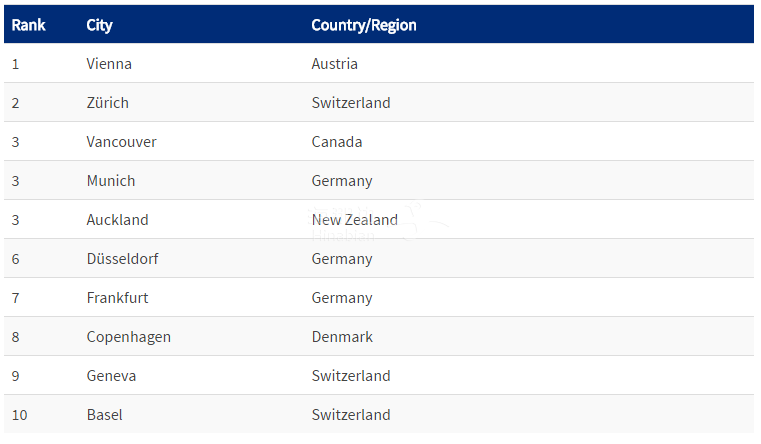Click the Basel city cell
This screenshot has height=444, width=761.
pyautogui.click(x=105, y=415)
